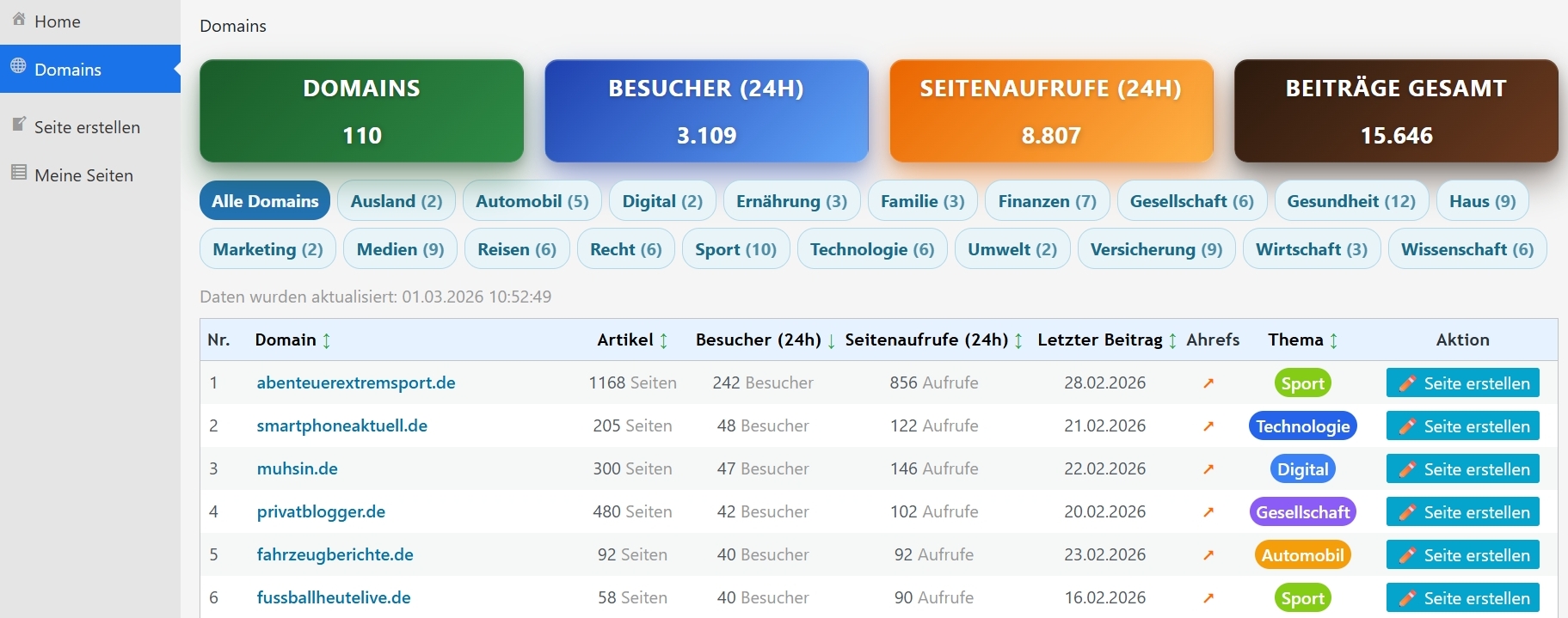Open Ahrefs arrow icon for abenteuerextremsport.de

click(x=1208, y=383)
